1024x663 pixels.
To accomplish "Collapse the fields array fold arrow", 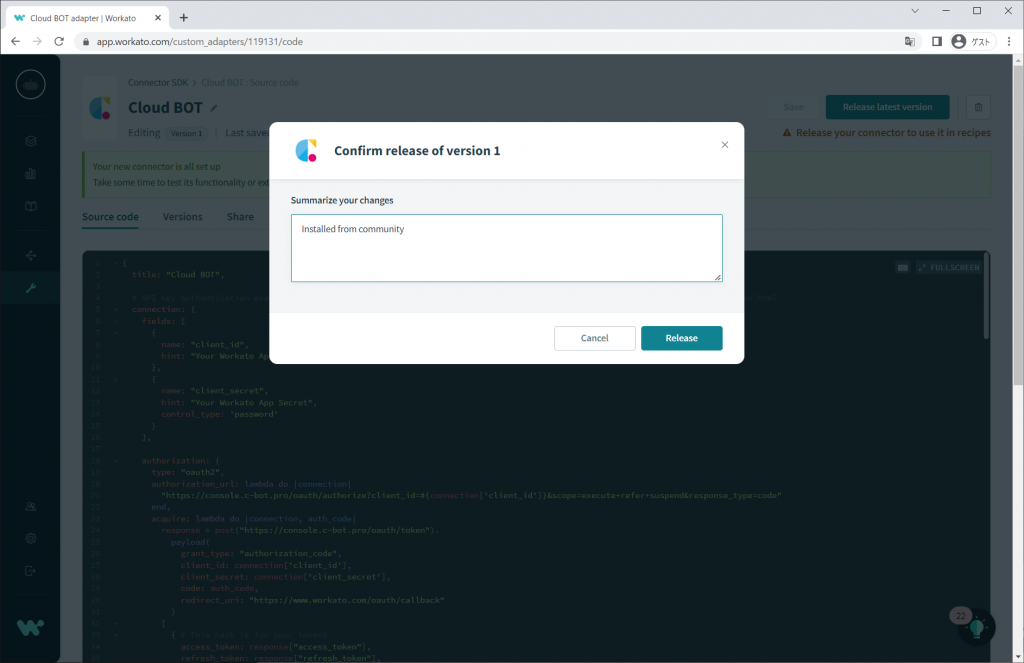I will coord(116,321).
